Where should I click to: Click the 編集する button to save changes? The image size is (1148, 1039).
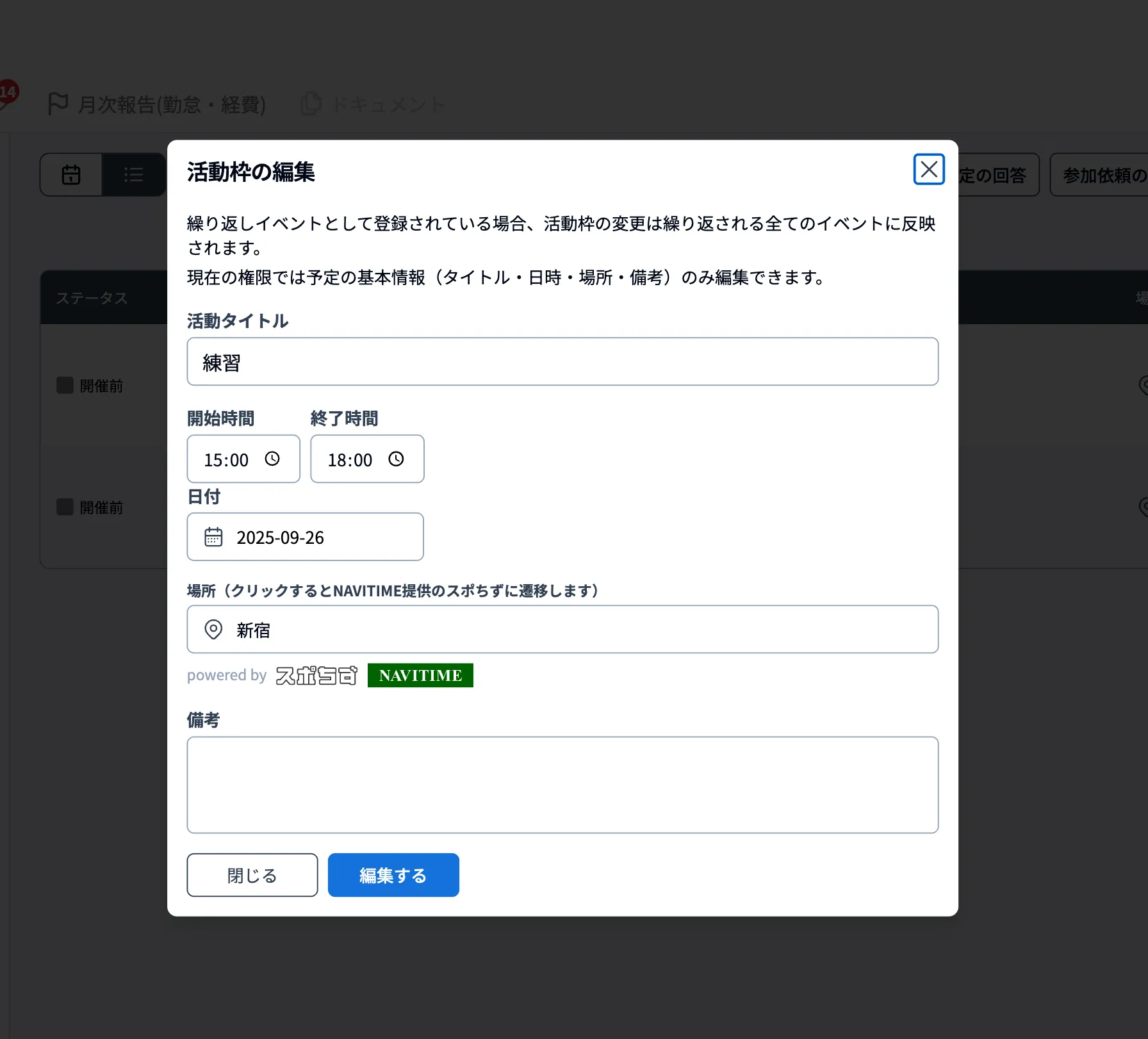point(393,874)
